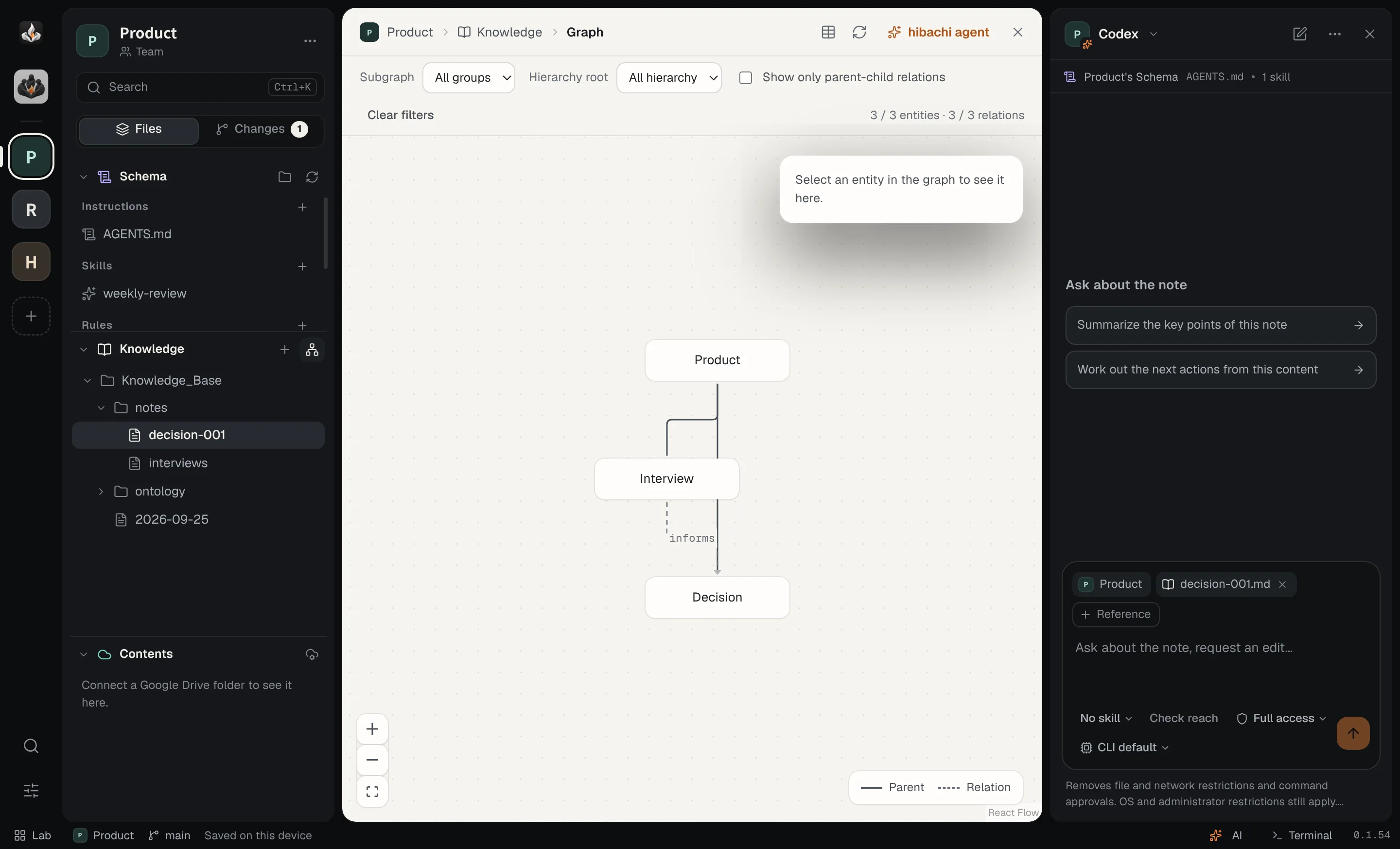Screen dimensions: 1400x849
Task: Click the Contents cloud sync icon
Action: coord(312,654)
